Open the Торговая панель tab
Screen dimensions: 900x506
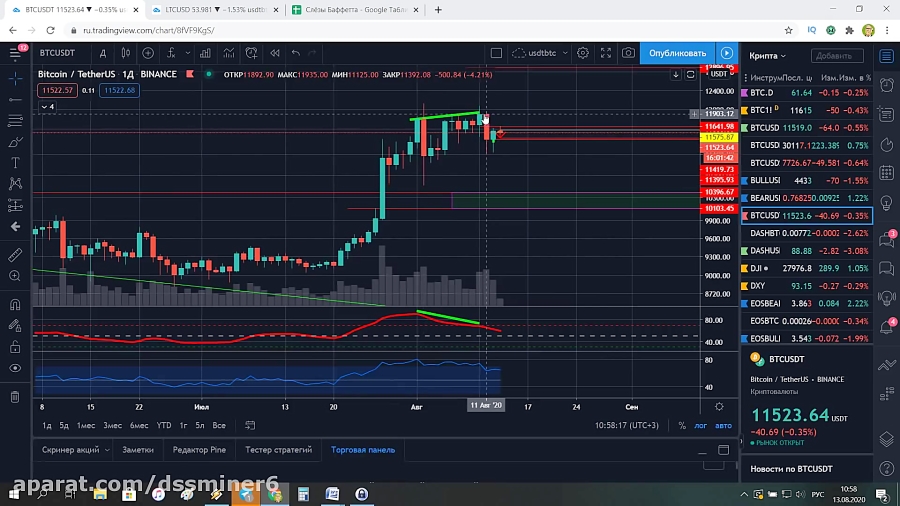coord(363,450)
